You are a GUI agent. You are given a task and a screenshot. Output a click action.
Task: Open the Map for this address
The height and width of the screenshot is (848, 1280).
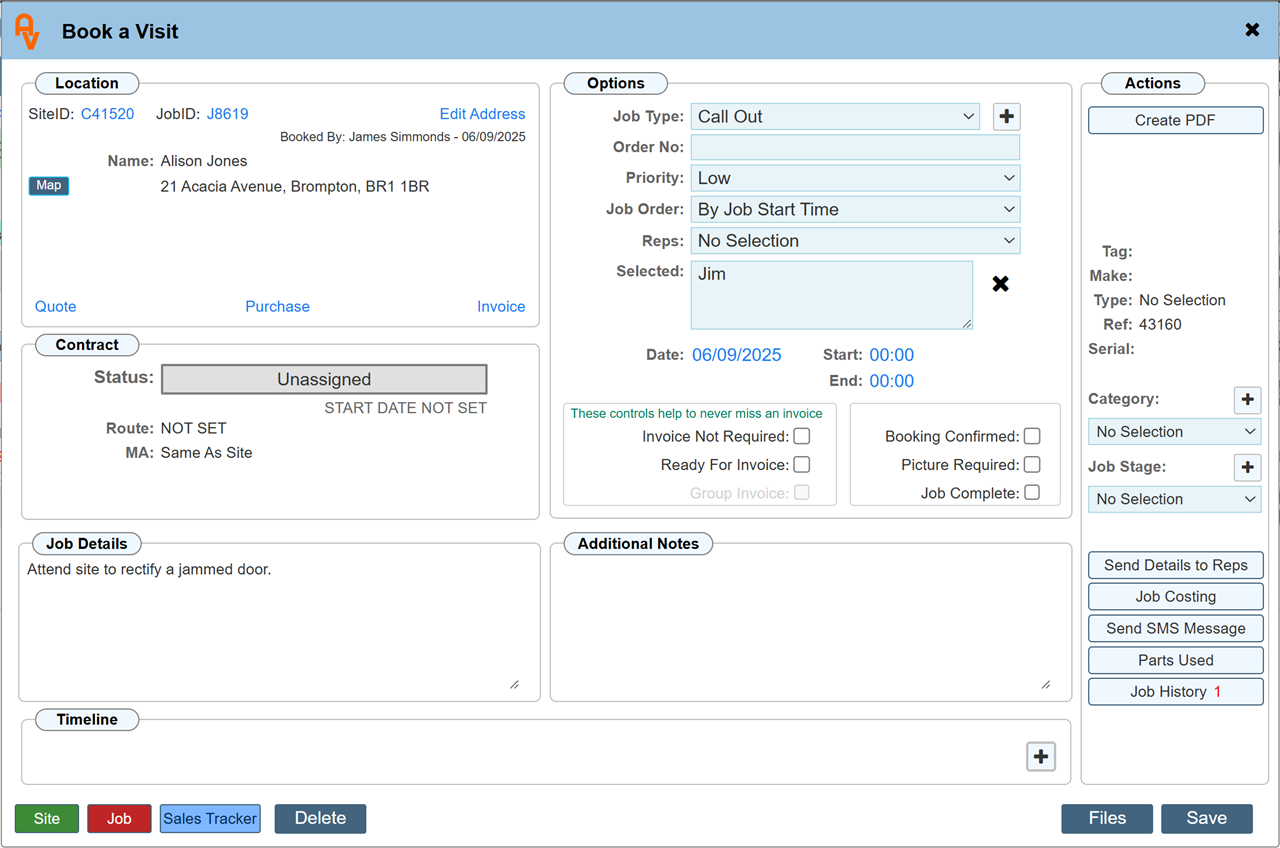pyautogui.click(x=49, y=186)
